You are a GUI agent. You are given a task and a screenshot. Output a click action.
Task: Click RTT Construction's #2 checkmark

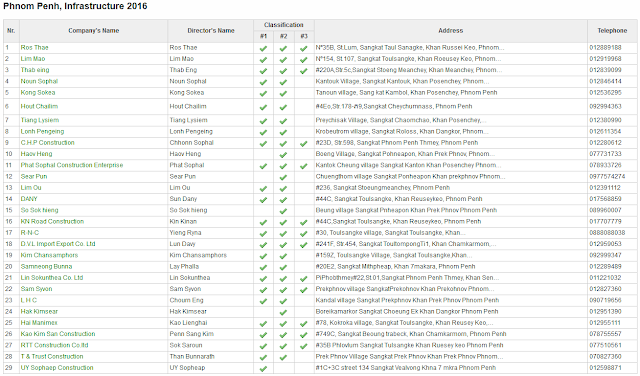click(x=283, y=346)
